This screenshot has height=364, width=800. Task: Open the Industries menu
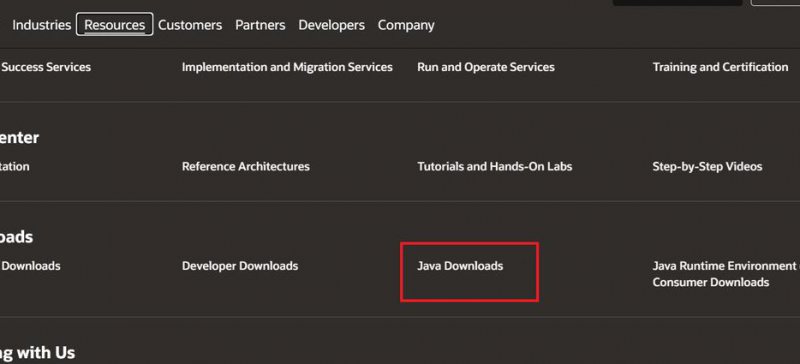pyautogui.click(x=41, y=25)
